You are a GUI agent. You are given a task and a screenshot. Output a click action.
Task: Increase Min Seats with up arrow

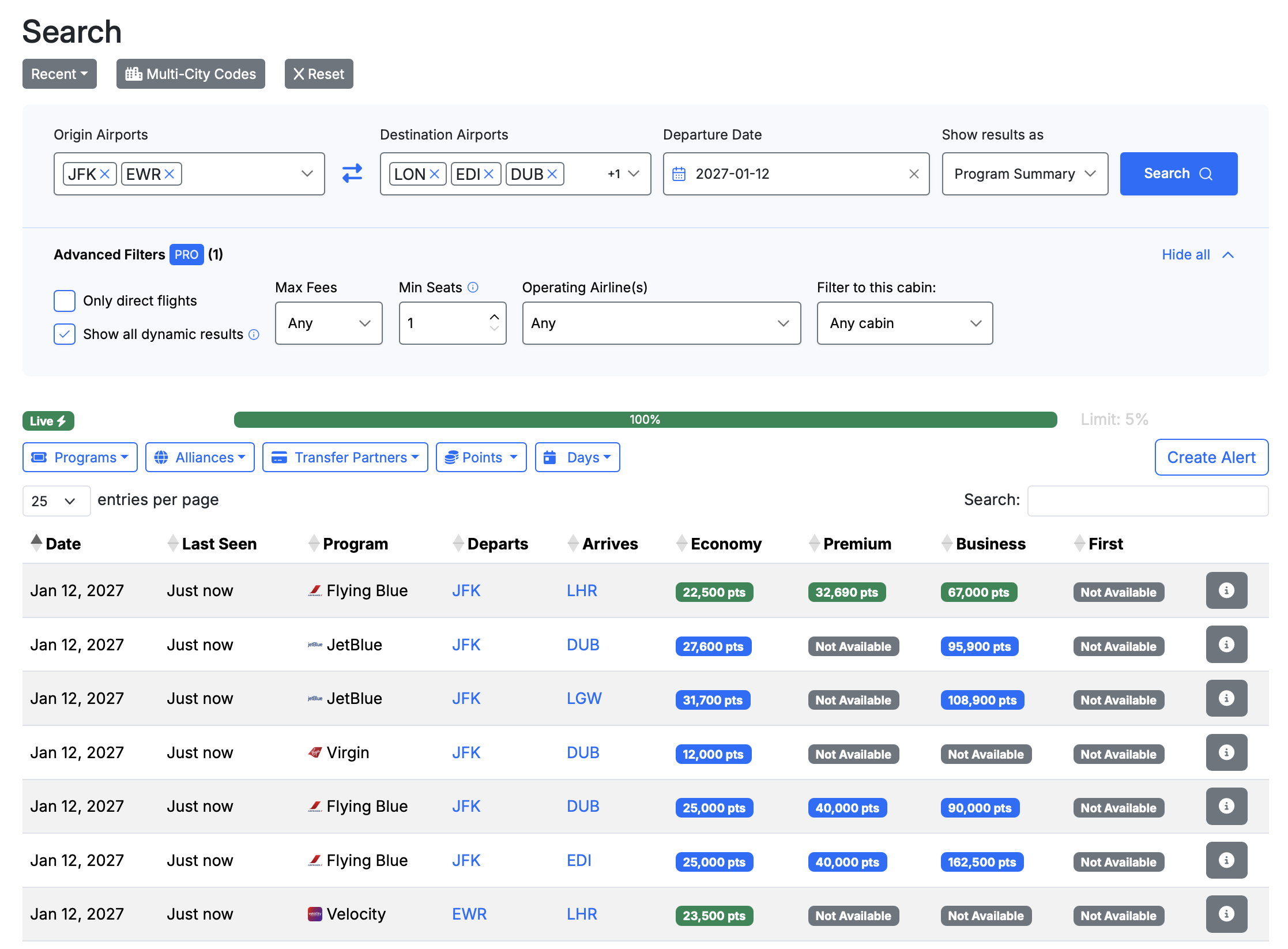click(x=494, y=317)
